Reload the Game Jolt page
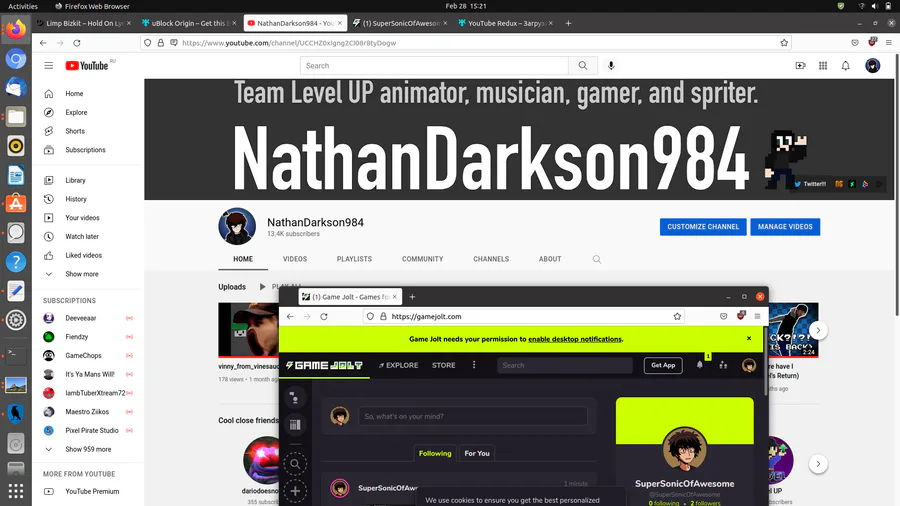Image resolution: width=900 pixels, height=506 pixels. 324,316
